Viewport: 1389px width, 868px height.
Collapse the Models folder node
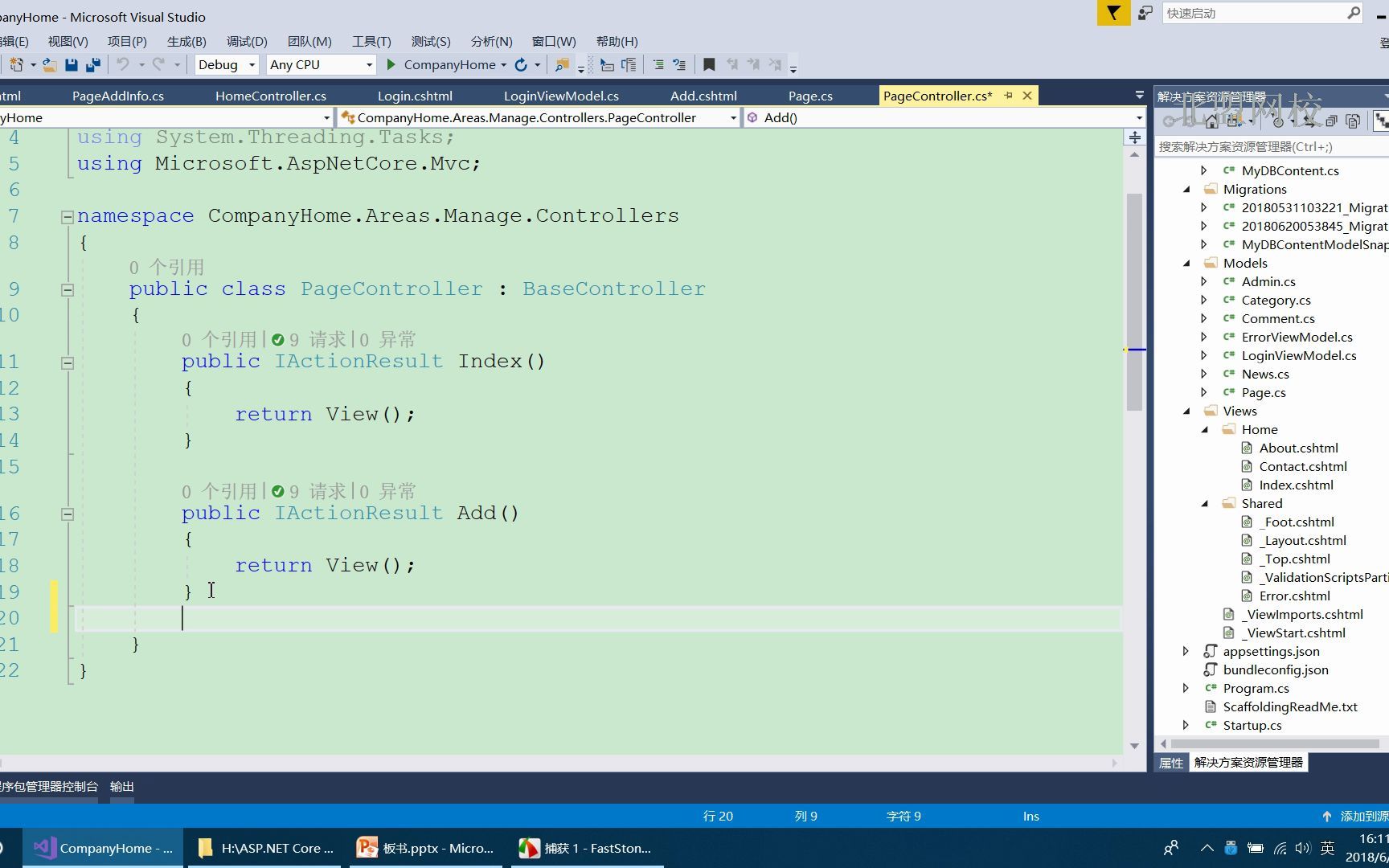pos(1186,264)
